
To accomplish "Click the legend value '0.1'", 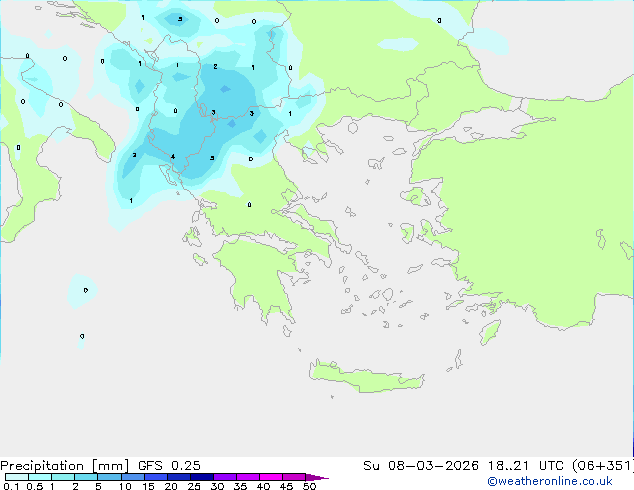I will [x=11, y=486].
